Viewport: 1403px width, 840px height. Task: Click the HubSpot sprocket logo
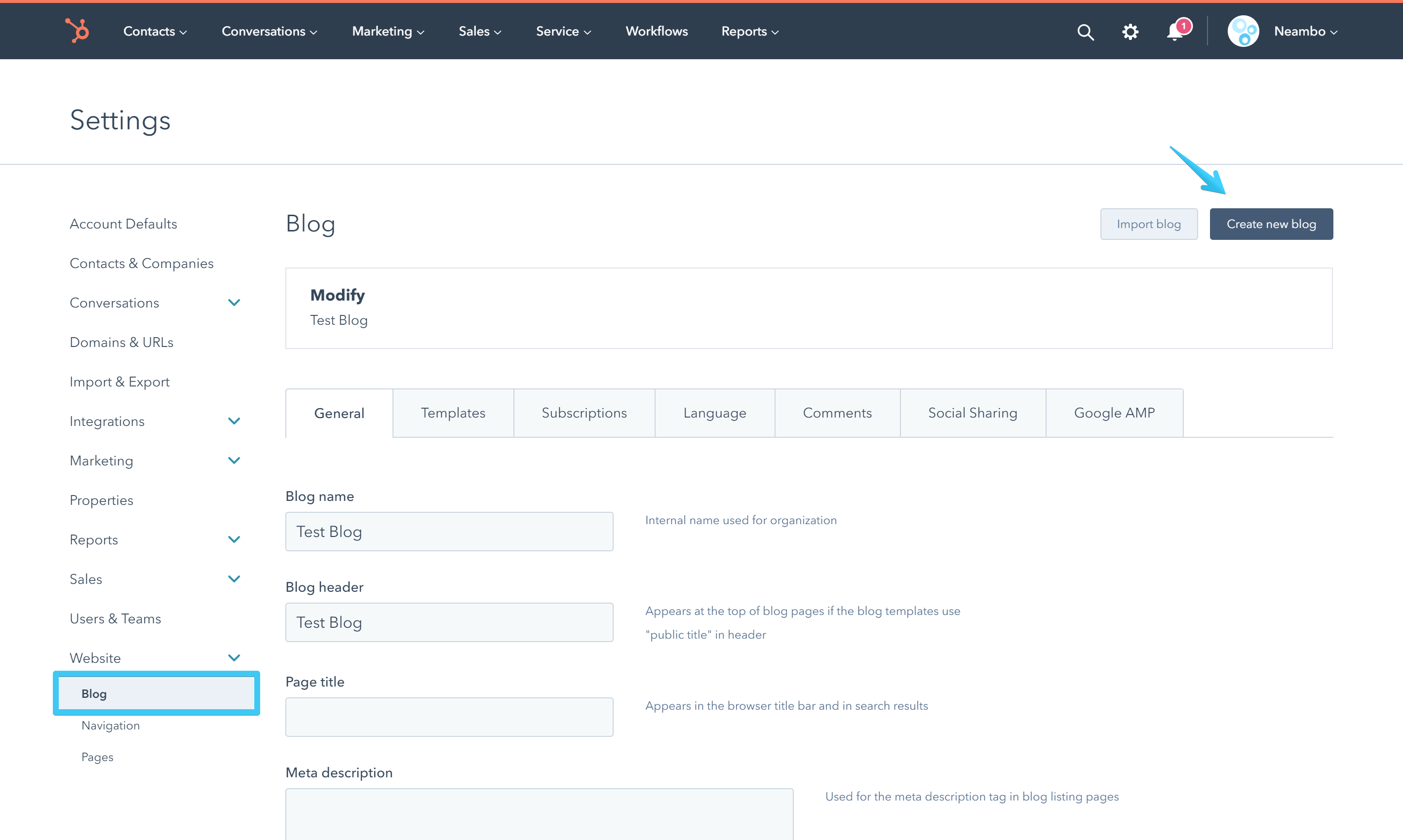[78, 31]
